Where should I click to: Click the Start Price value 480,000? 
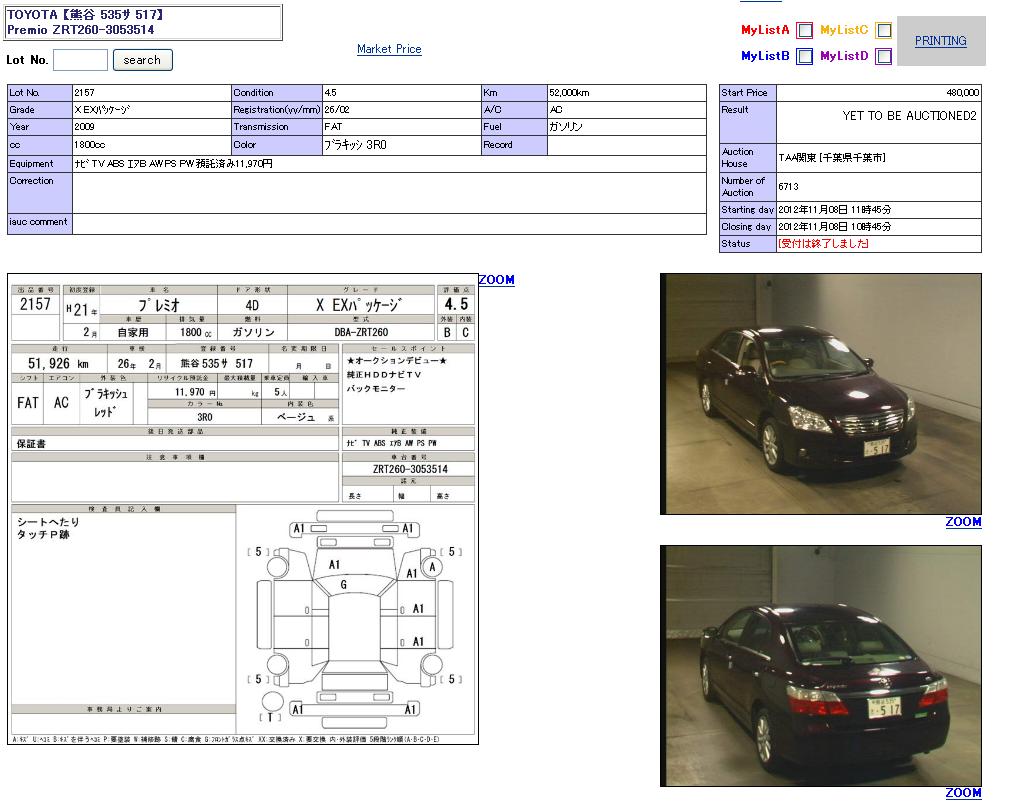pos(962,93)
